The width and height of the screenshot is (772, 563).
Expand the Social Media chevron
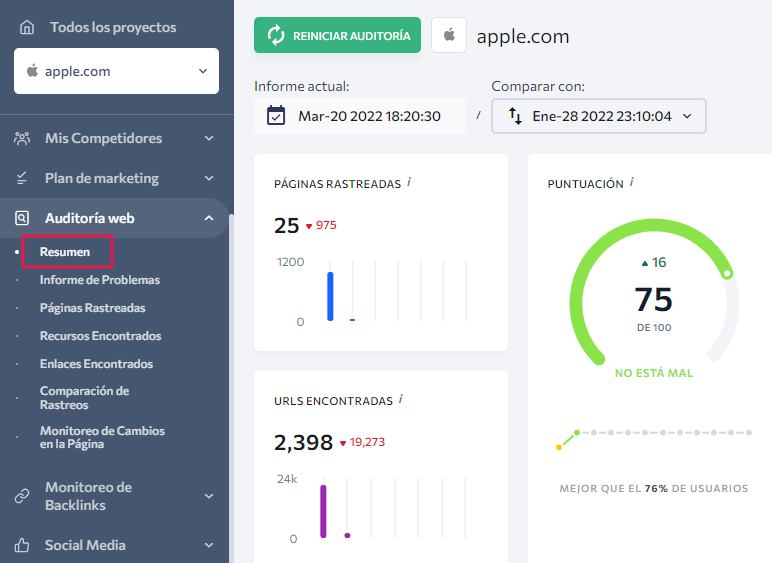(x=209, y=545)
